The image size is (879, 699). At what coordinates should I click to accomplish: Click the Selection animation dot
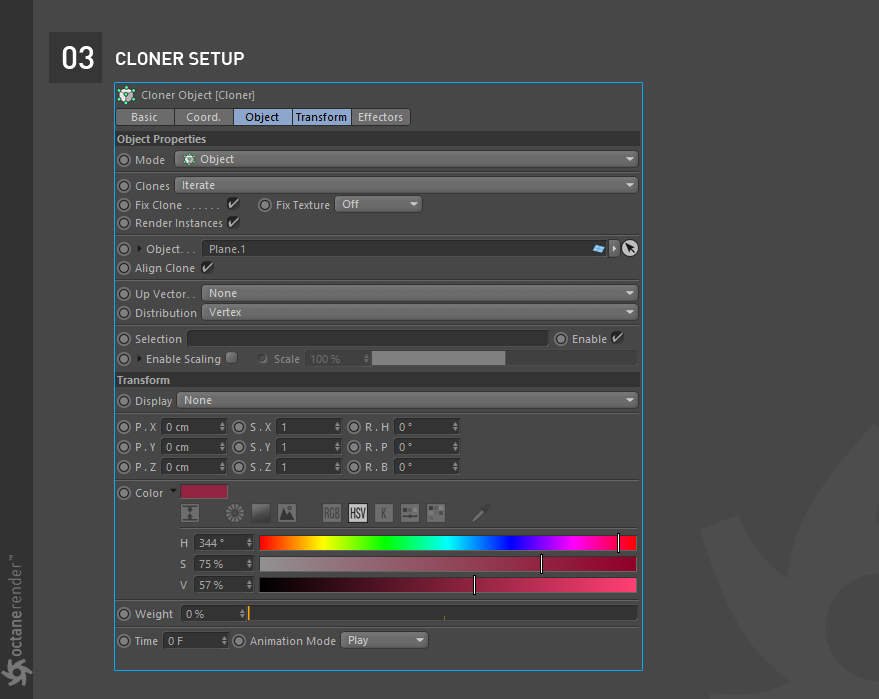(124, 339)
